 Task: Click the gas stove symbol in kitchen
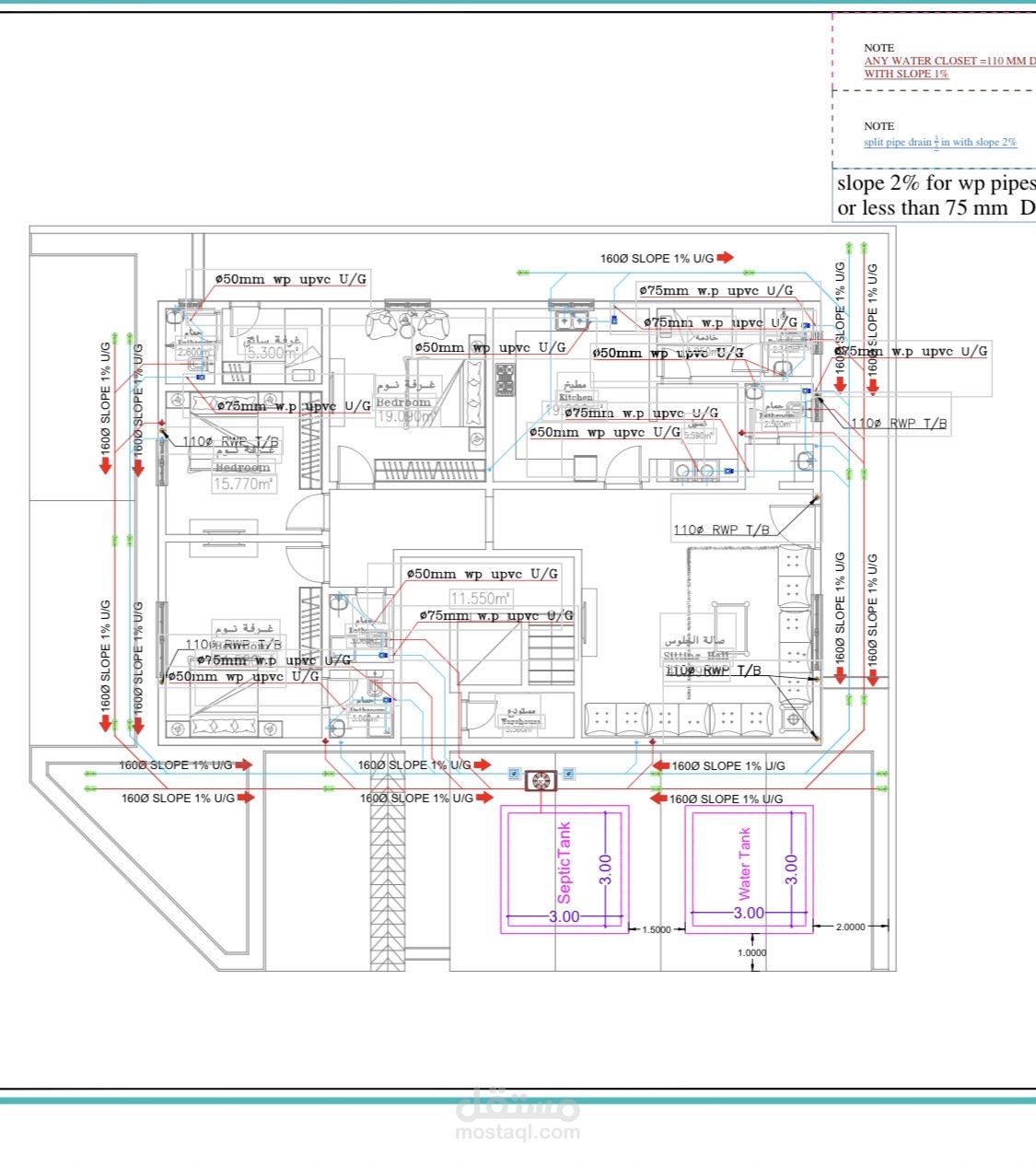click(x=505, y=379)
